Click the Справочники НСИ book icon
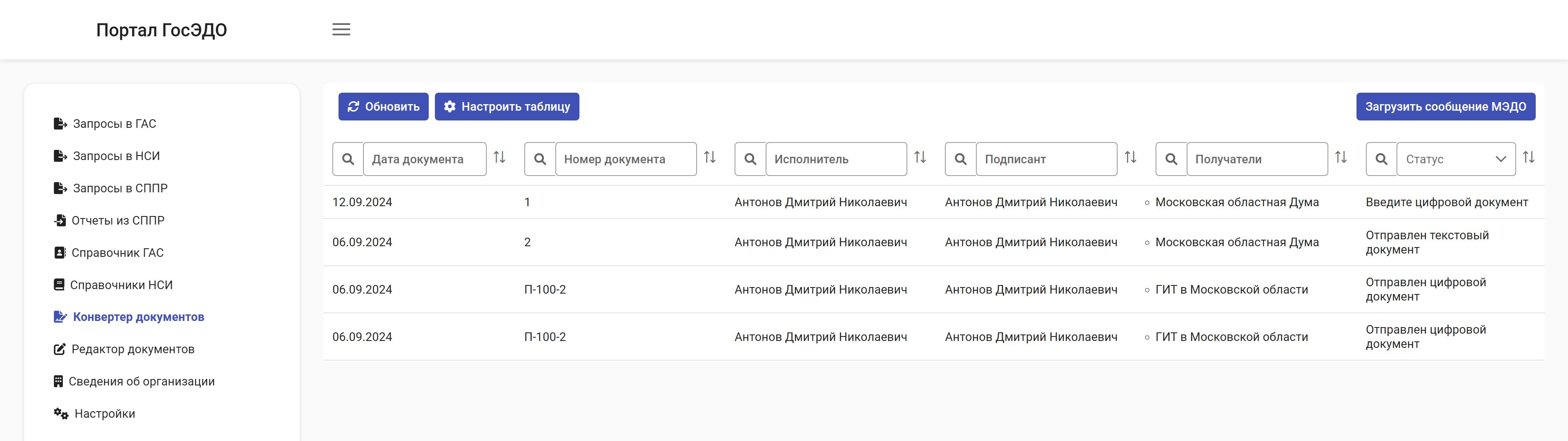 [59, 285]
